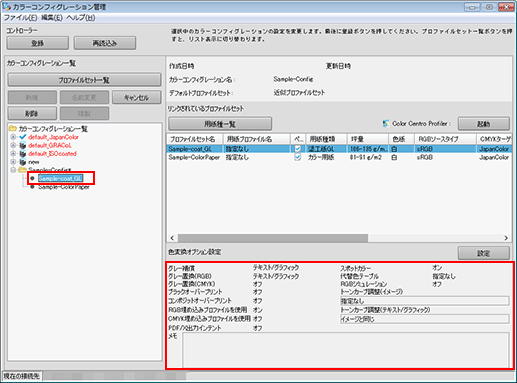Click the 再読込み button
517x383 pixels.
tap(105, 43)
